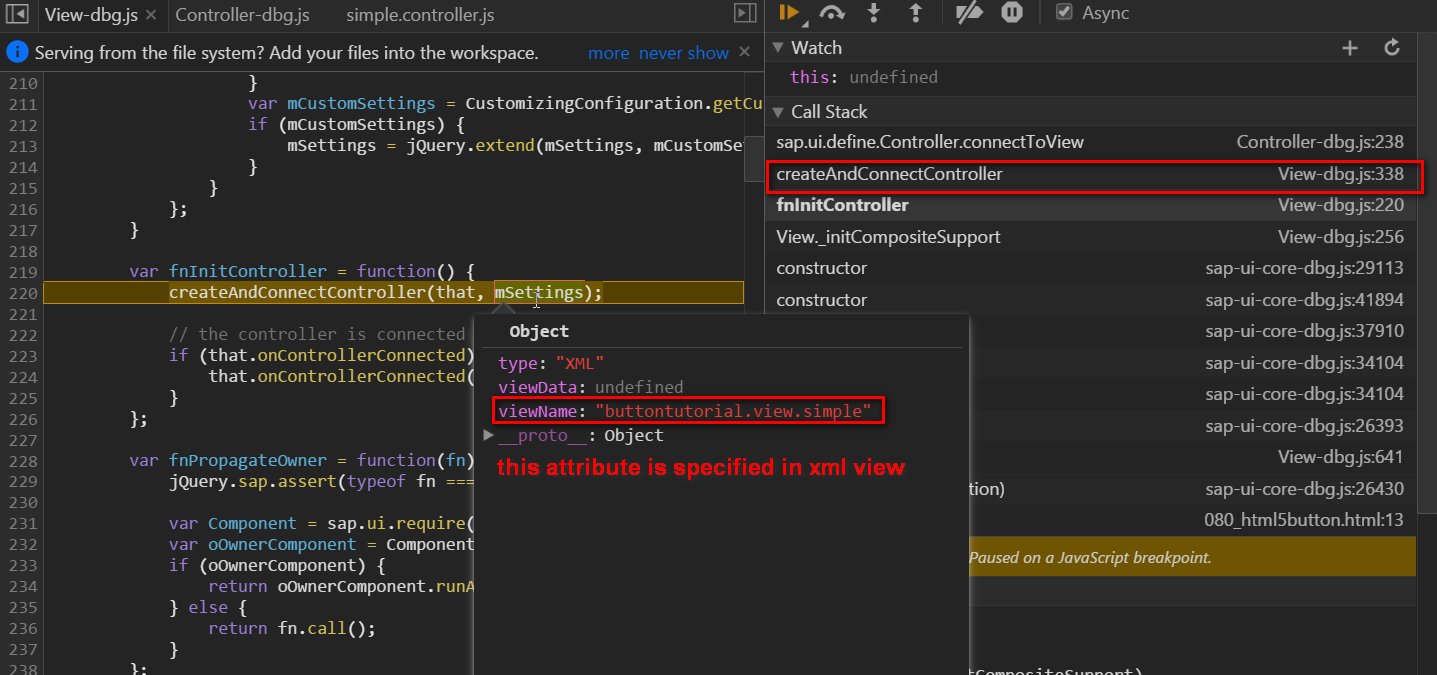Uncheck the Async checkbox
1437x675 pixels.
[1065, 13]
